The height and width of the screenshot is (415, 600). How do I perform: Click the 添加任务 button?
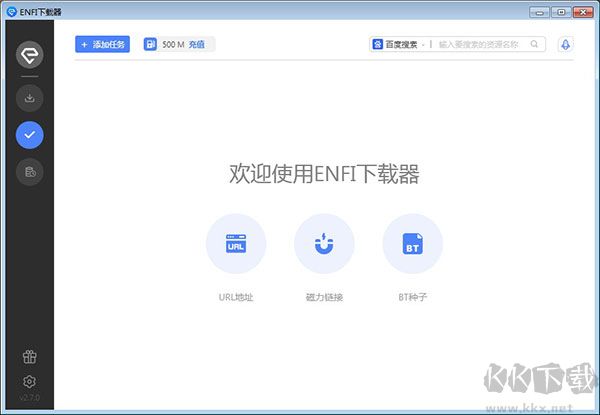pos(103,44)
